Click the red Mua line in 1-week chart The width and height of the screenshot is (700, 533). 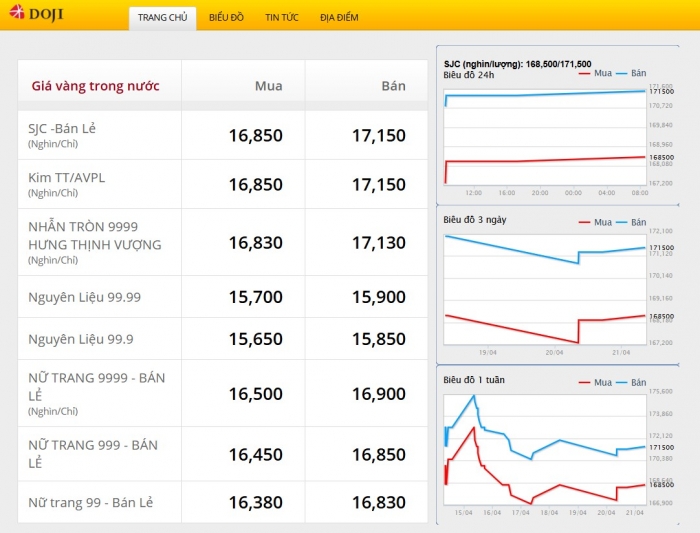560,486
